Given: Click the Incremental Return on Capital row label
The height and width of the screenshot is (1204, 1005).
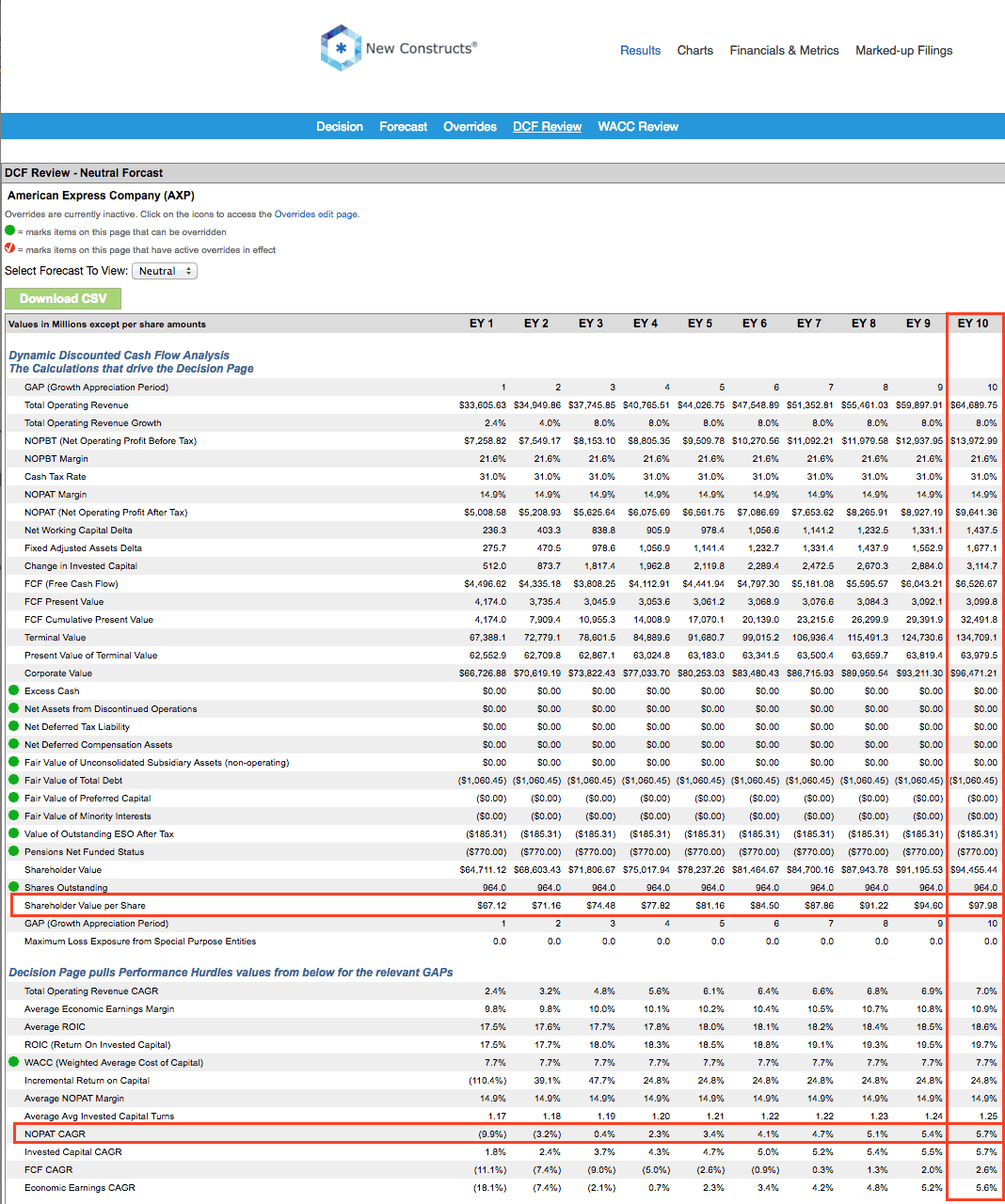Looking at the screenshot, I should 87,1081.
